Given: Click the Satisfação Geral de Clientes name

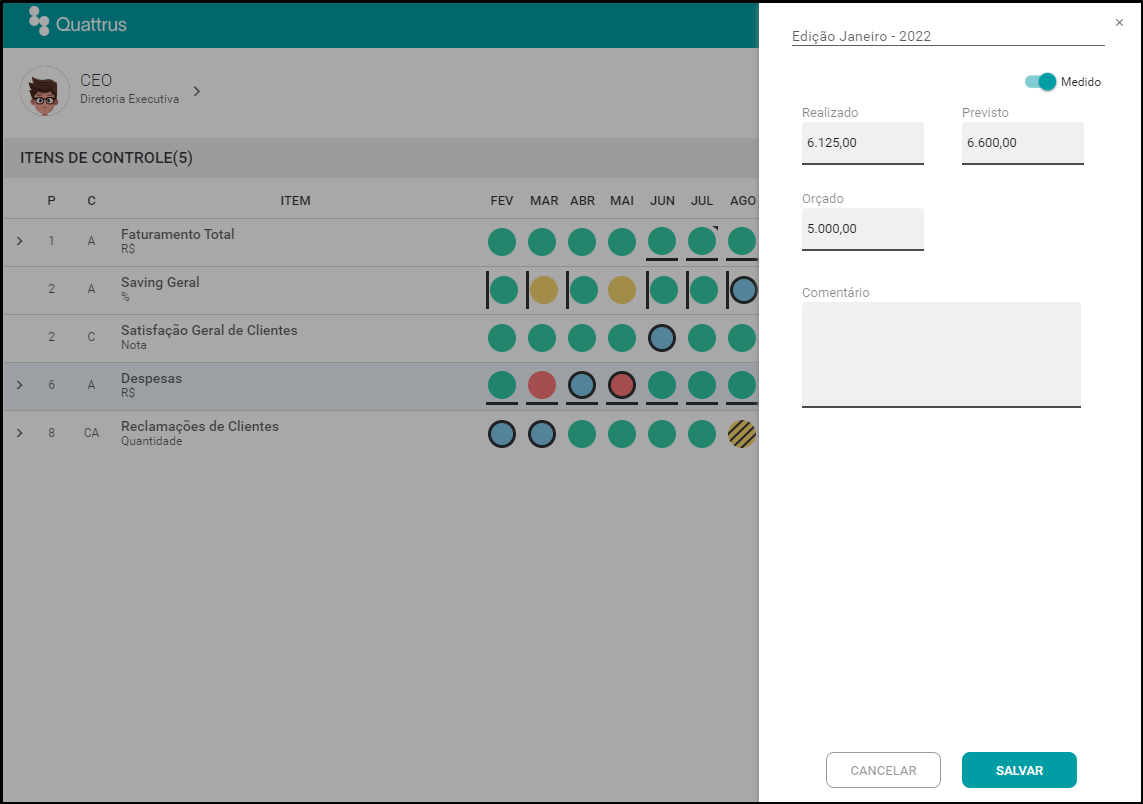Looking at the screenshot, I should 209,330.
